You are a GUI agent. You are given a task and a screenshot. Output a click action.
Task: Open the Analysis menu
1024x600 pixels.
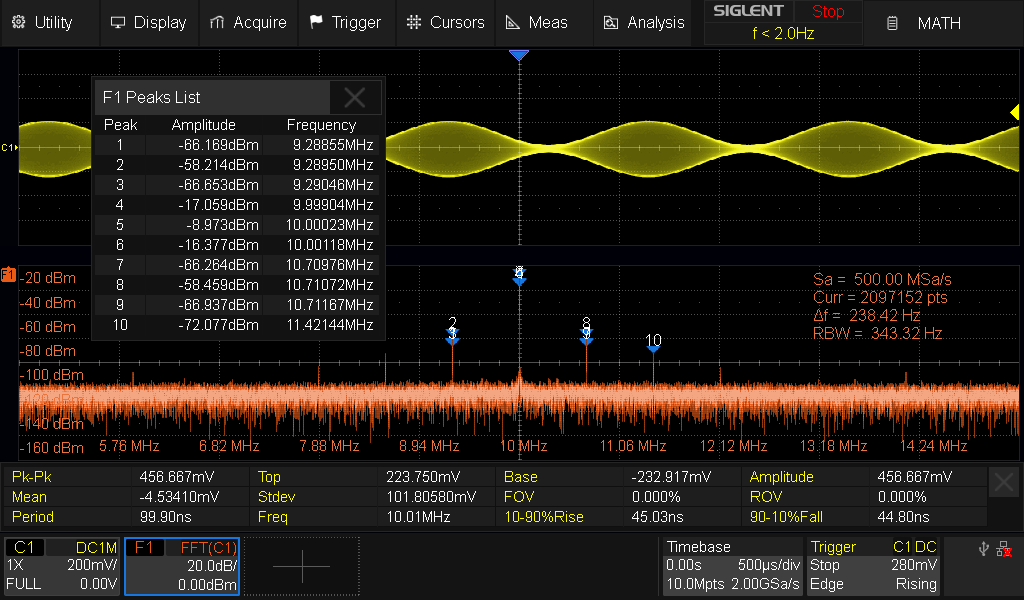click(x=644, y=22)
